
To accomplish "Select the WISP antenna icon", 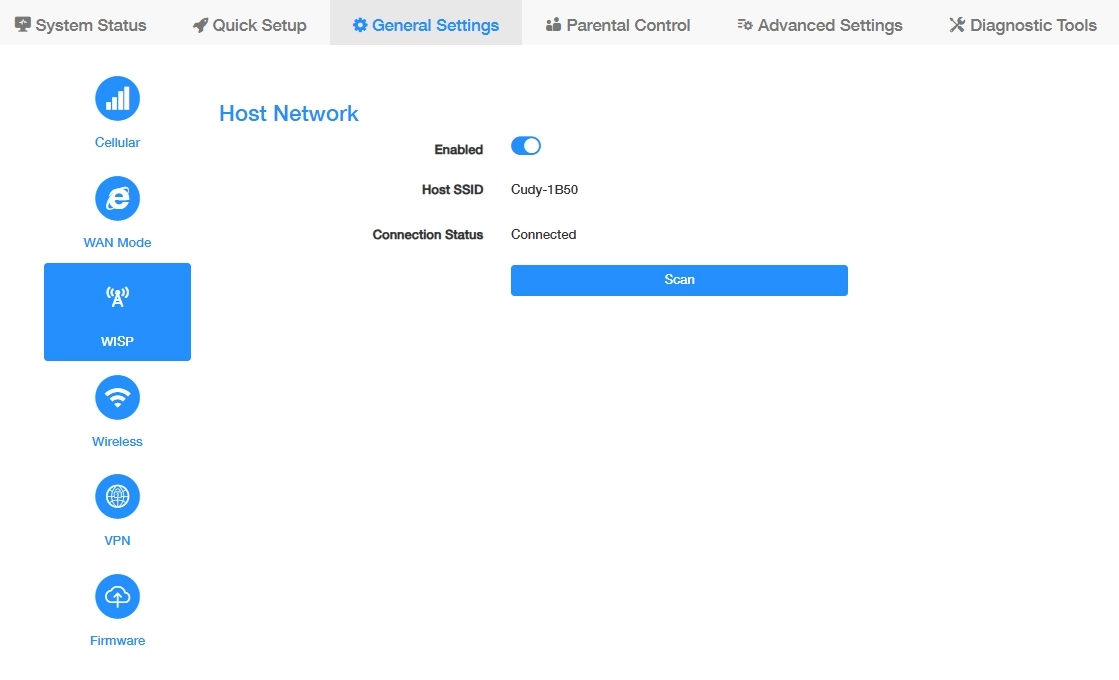I will point(117,296).
